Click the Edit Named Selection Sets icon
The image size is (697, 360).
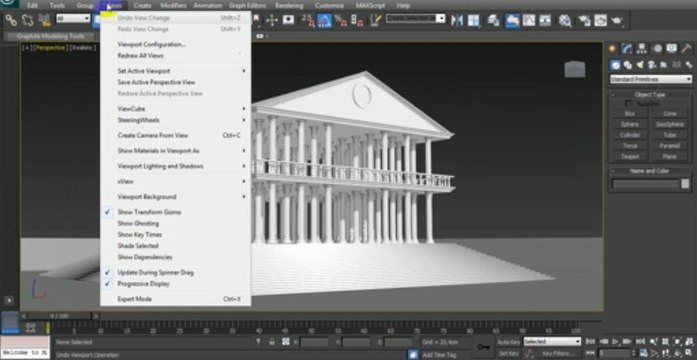376,20
